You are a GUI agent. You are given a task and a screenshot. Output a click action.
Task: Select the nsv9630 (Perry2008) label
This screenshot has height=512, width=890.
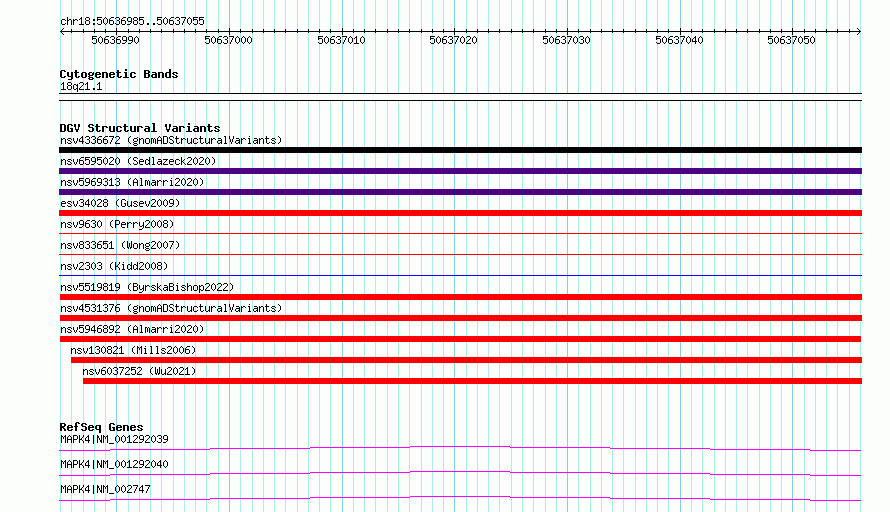pyautogui.click(x=117, y=224)
